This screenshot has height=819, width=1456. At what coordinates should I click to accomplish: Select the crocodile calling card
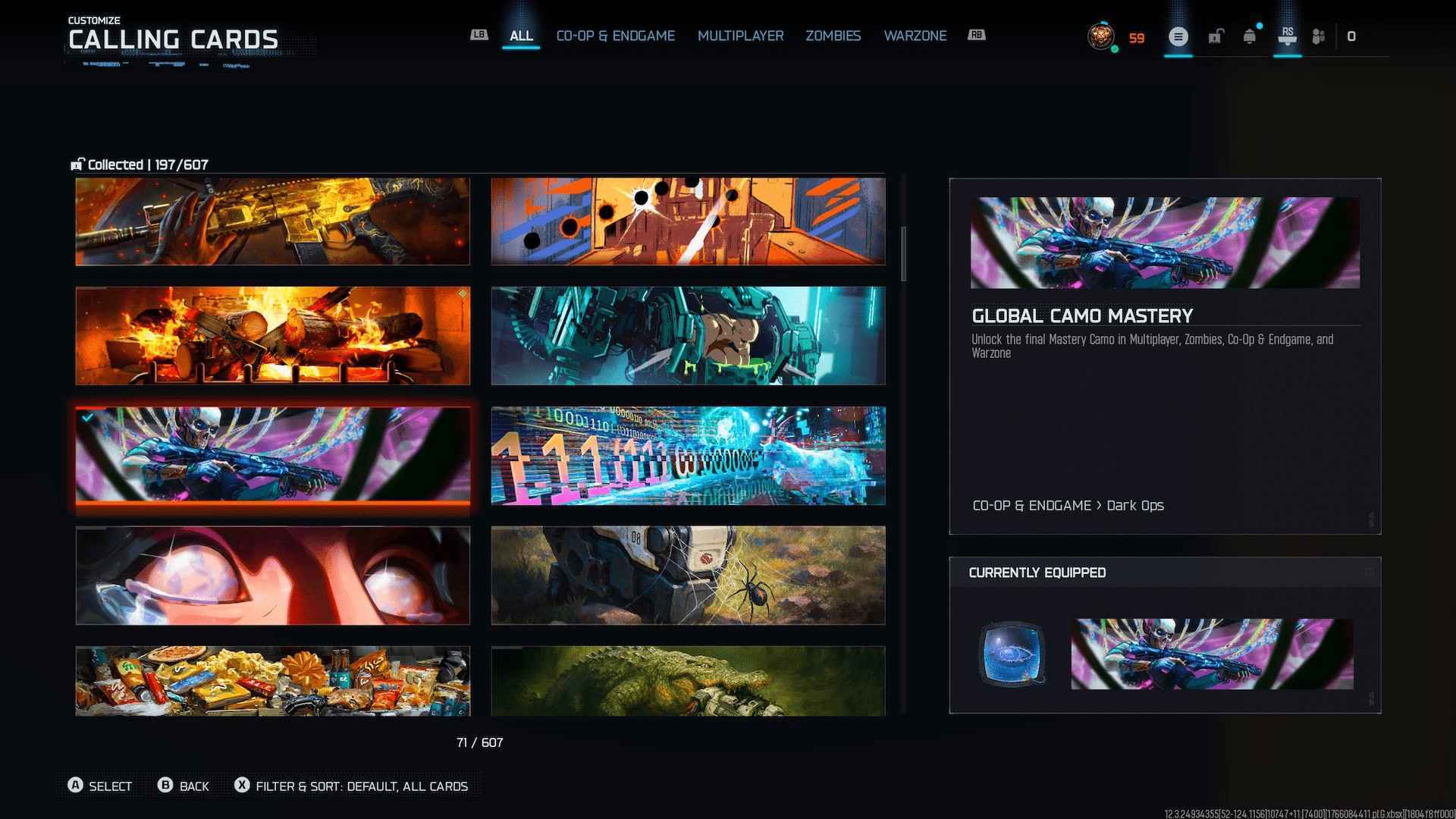[689, 681]
